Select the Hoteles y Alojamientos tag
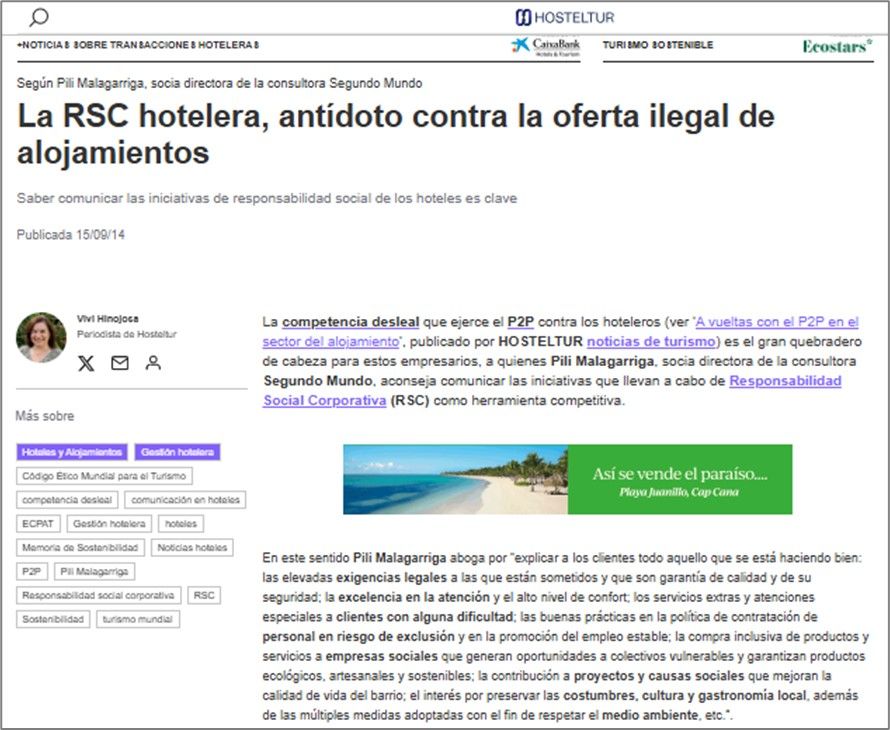The width and height of the screenshot is (890, 730). pos(72,452)
